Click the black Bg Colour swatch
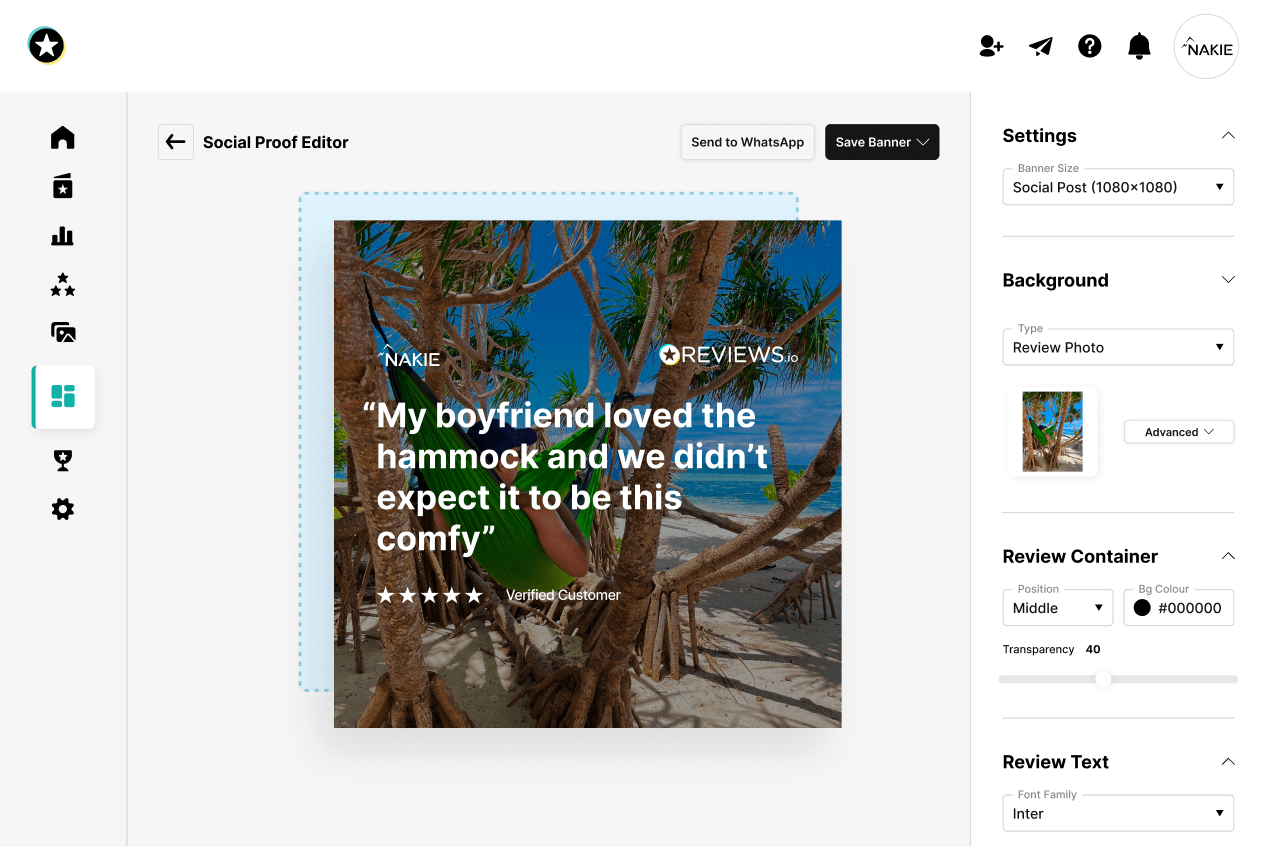Viewport: 1266px width, 847px height. (x=1142, y=608)
